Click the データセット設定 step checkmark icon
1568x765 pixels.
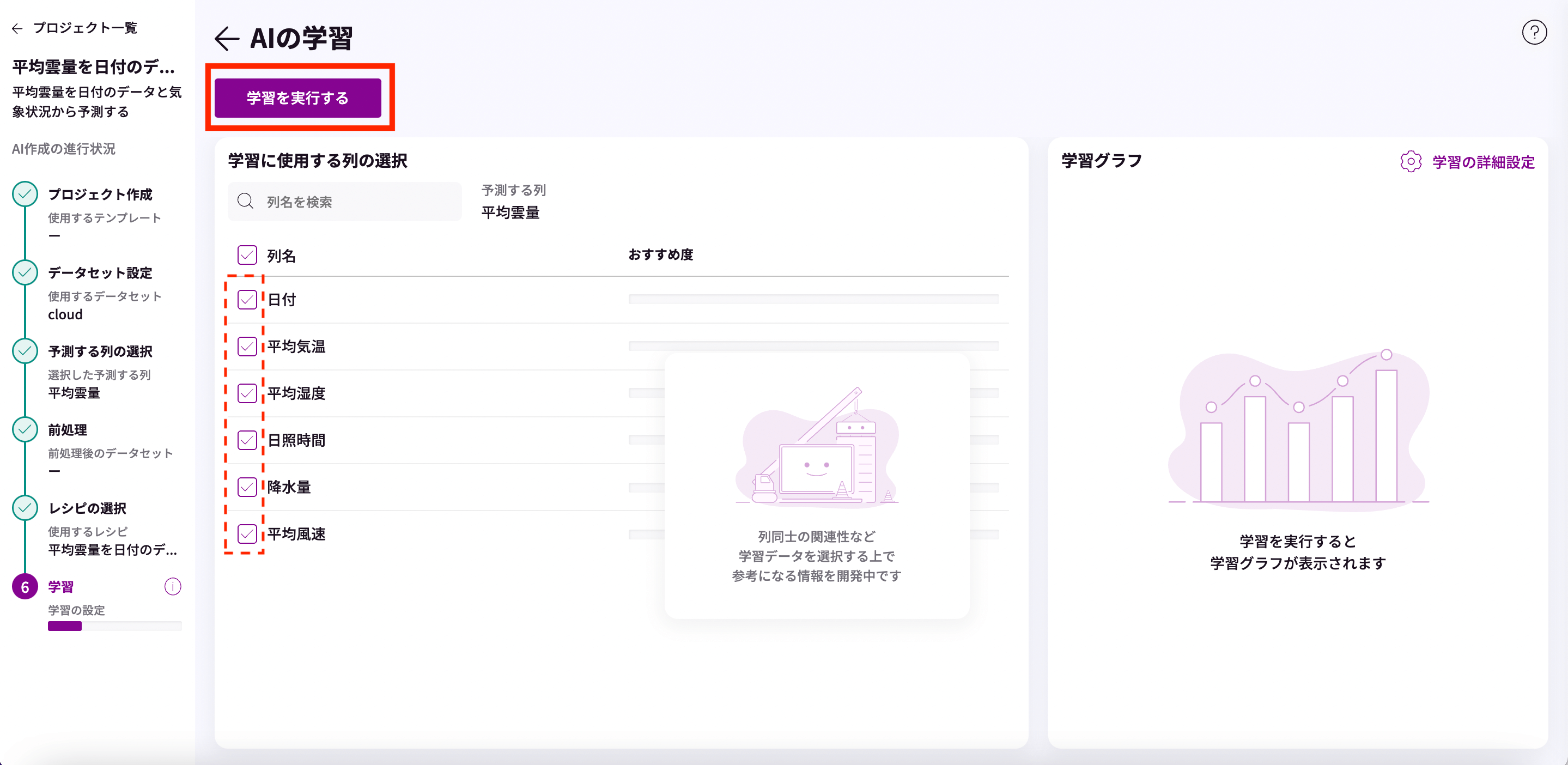pyautogui.click(x=25, y=272)
